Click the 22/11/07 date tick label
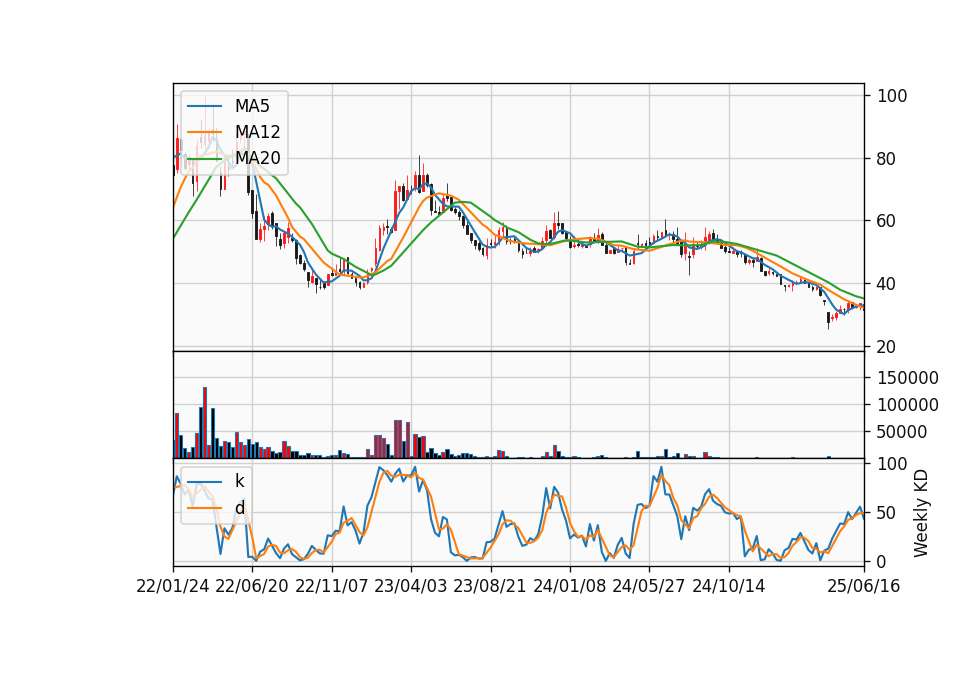The image size is (960, 690). tap(332, 586)
